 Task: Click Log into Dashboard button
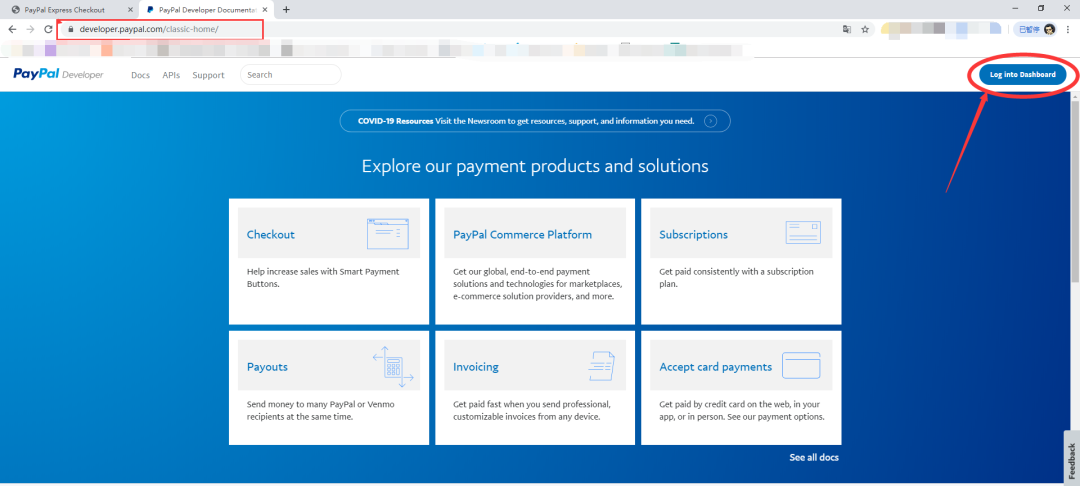click(1022, 74)
